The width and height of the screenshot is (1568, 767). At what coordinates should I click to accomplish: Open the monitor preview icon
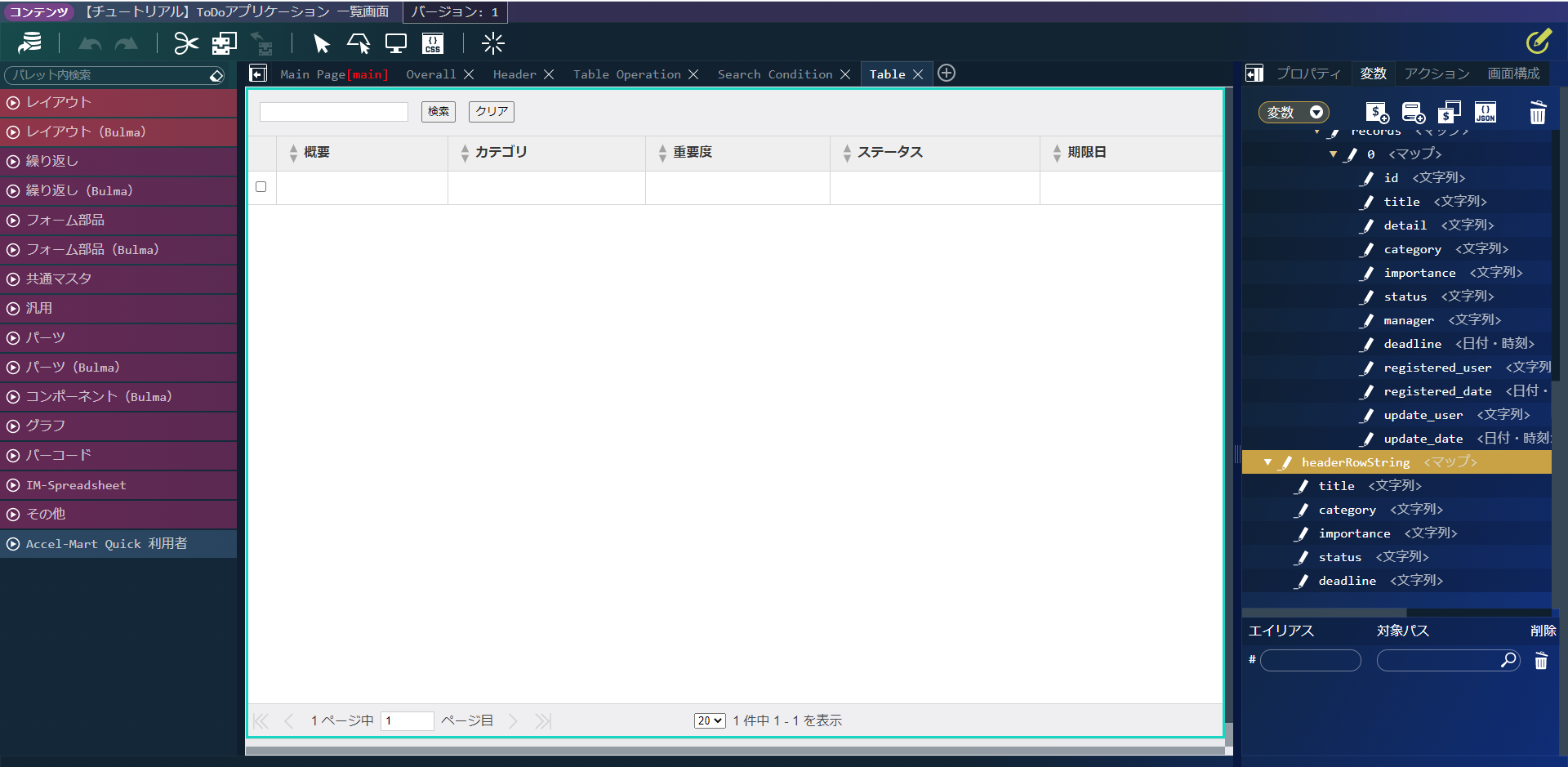[396, 43]
